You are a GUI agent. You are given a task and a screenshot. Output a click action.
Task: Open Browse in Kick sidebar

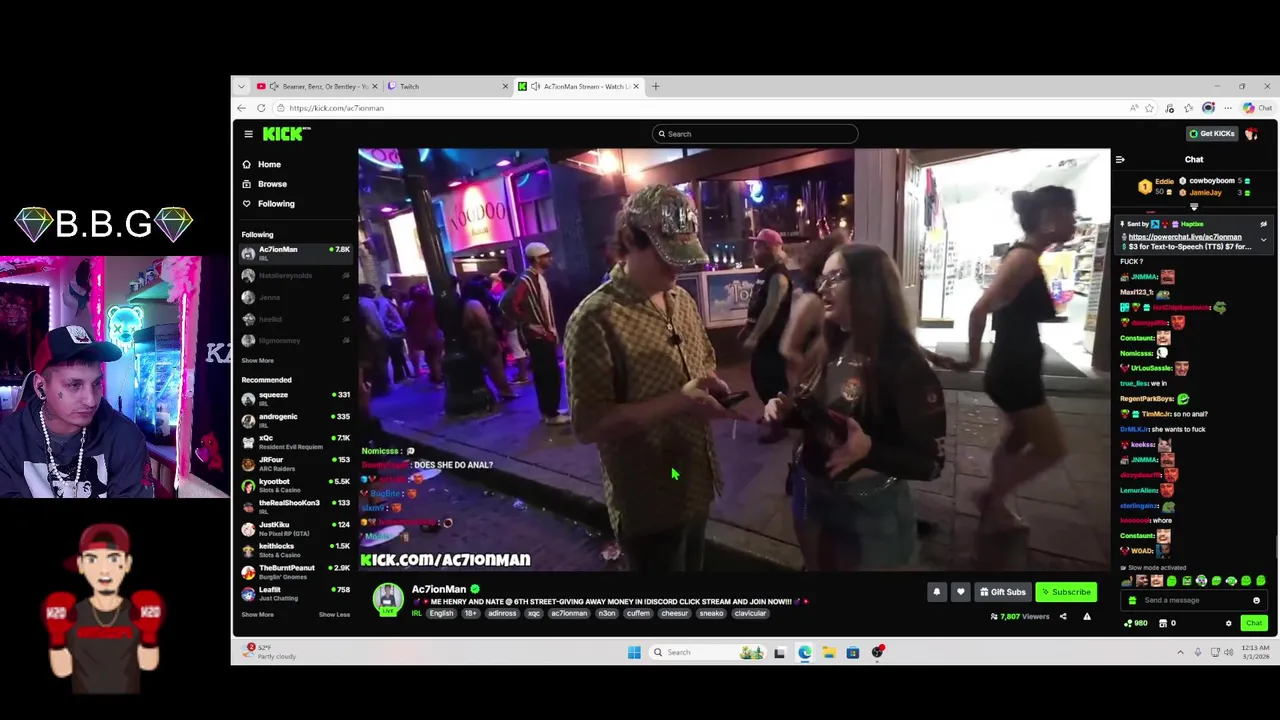pos(265,184)
